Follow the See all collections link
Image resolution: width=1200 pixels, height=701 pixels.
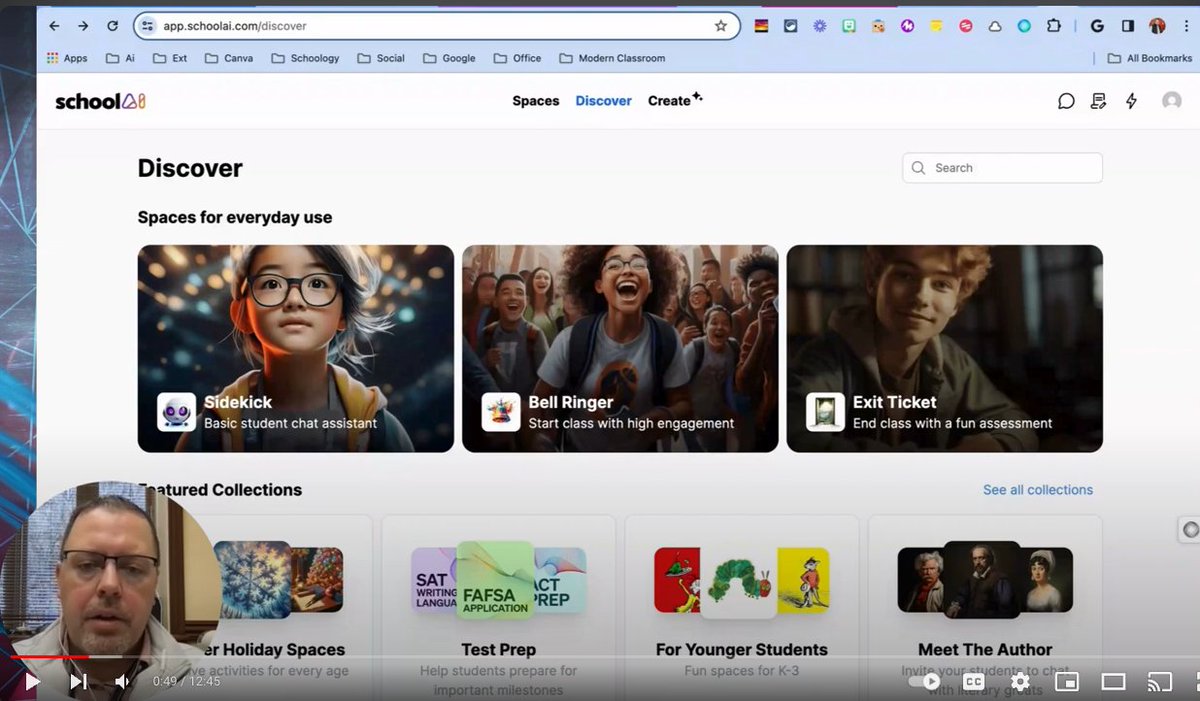coord(1038,490)
